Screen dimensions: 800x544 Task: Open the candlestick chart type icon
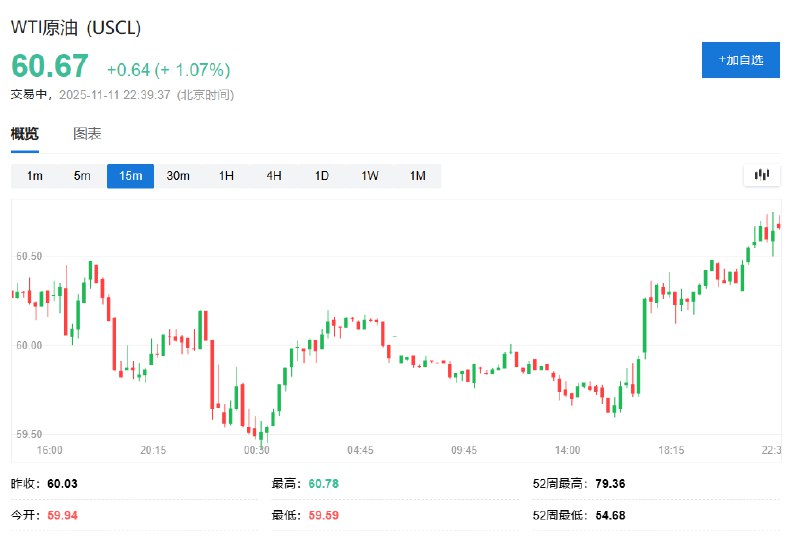(761, 176)
